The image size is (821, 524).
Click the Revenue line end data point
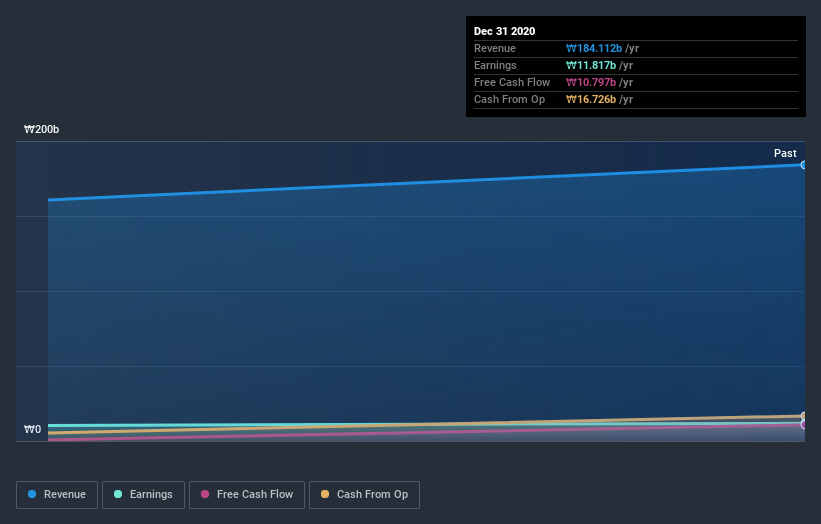coord(803,165)
